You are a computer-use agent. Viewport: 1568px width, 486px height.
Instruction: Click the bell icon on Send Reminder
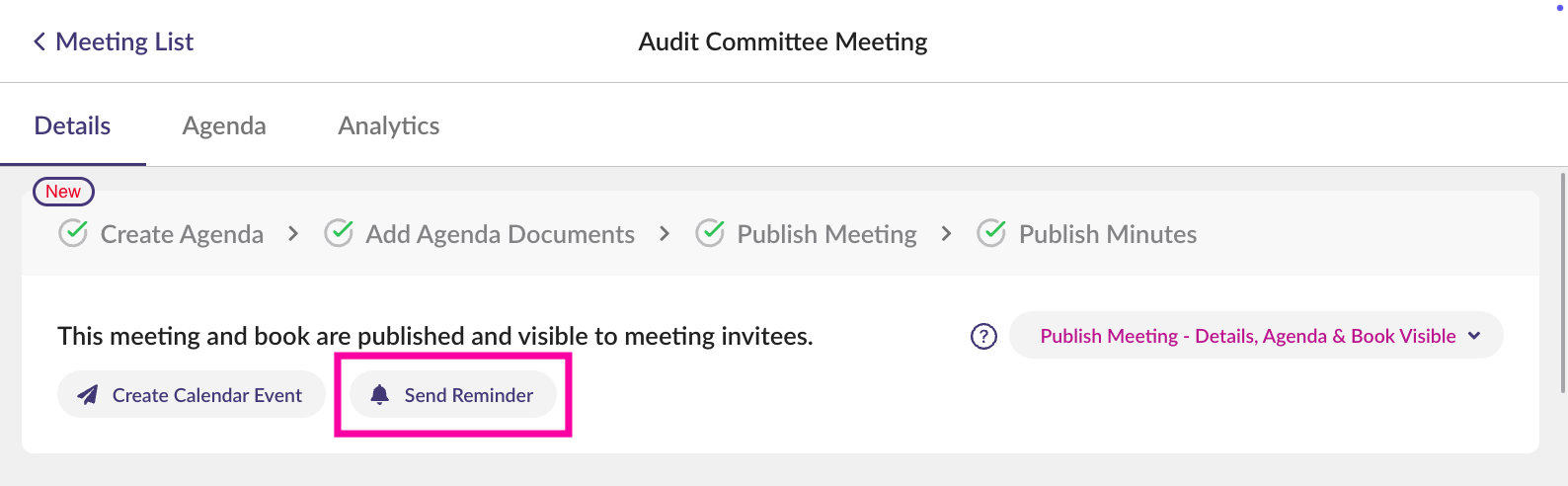[379, 395]
